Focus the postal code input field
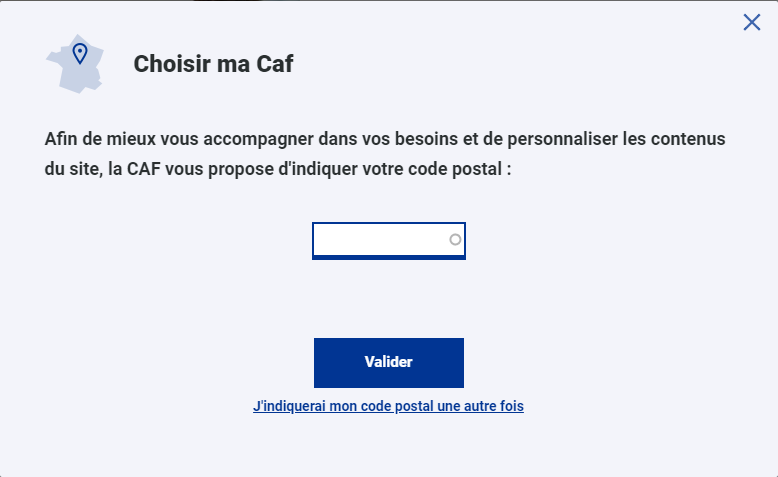The height and width of the screenshot is (477, 778). click(x=389, y=241)
